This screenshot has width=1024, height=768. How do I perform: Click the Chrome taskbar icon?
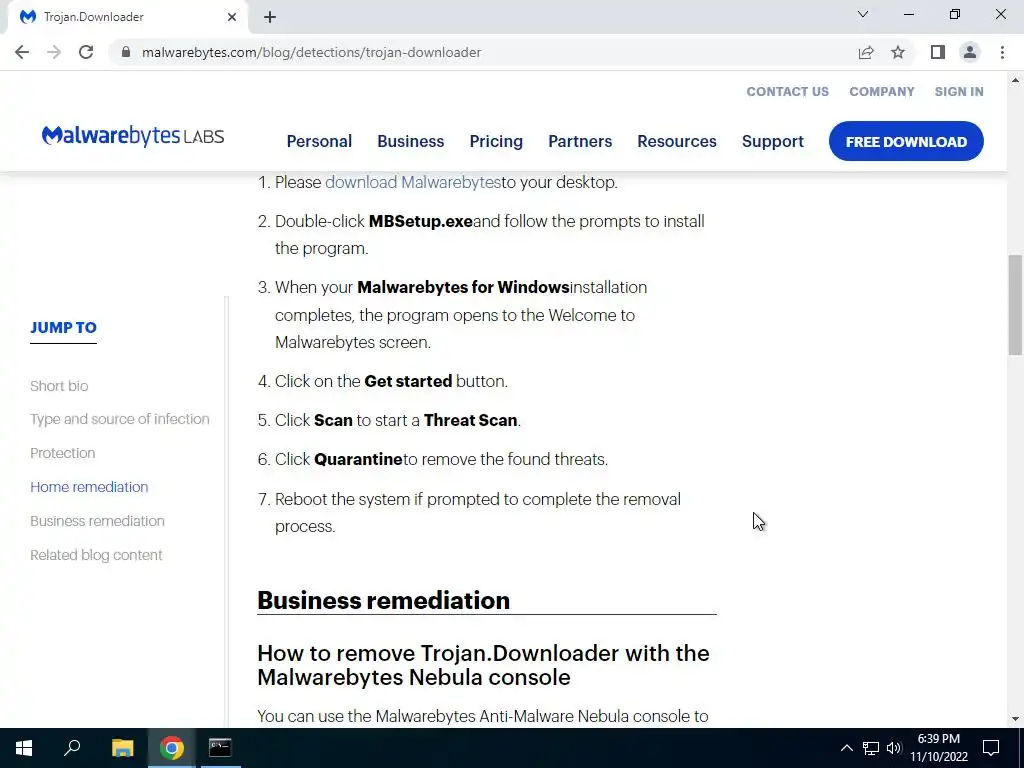(x=171, y=748)
